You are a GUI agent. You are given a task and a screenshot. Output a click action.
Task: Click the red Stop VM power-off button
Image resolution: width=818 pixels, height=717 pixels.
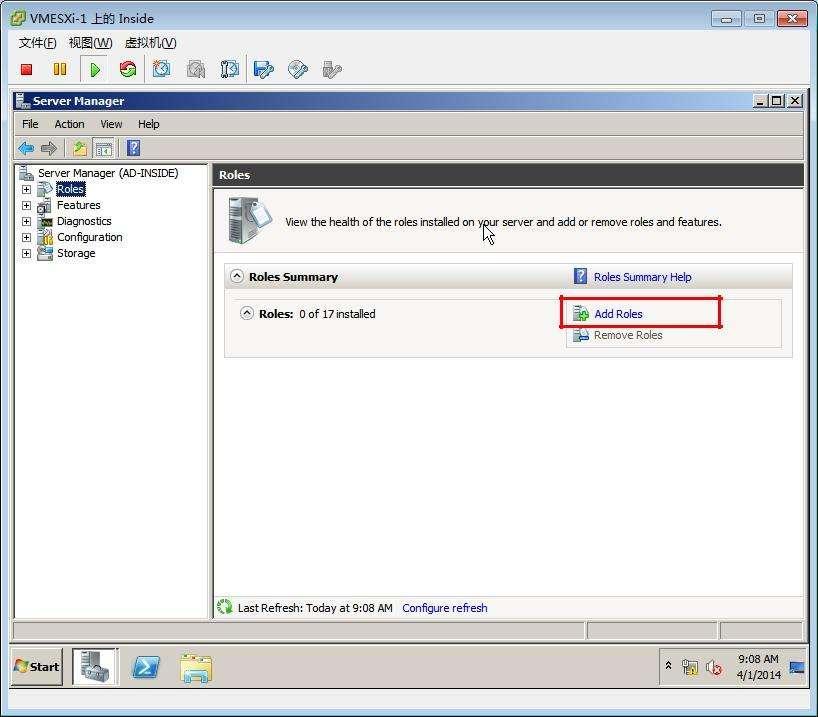pyautogui.click(x=26, y=69)
